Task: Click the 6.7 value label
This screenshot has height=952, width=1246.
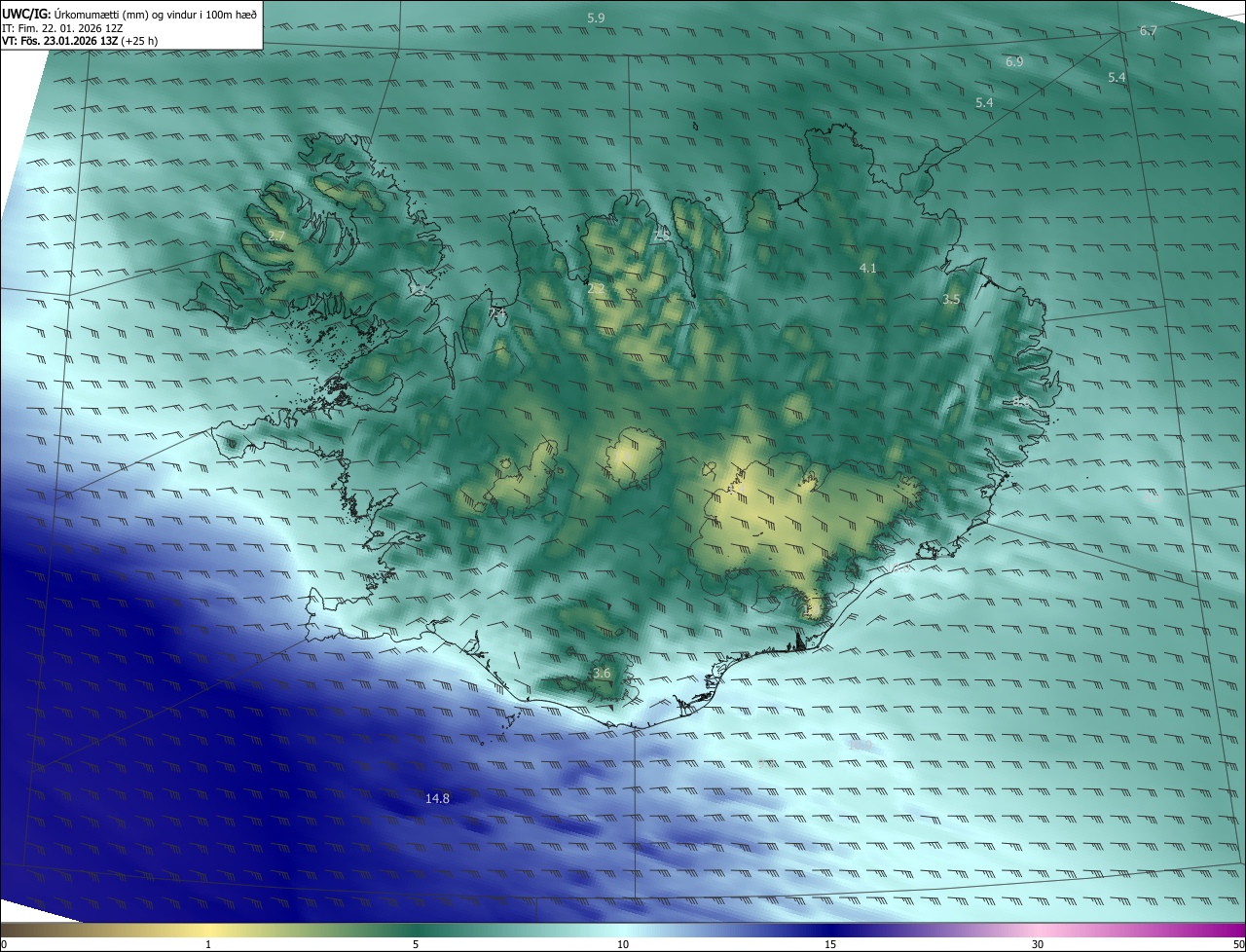Action: (1149, 31)
